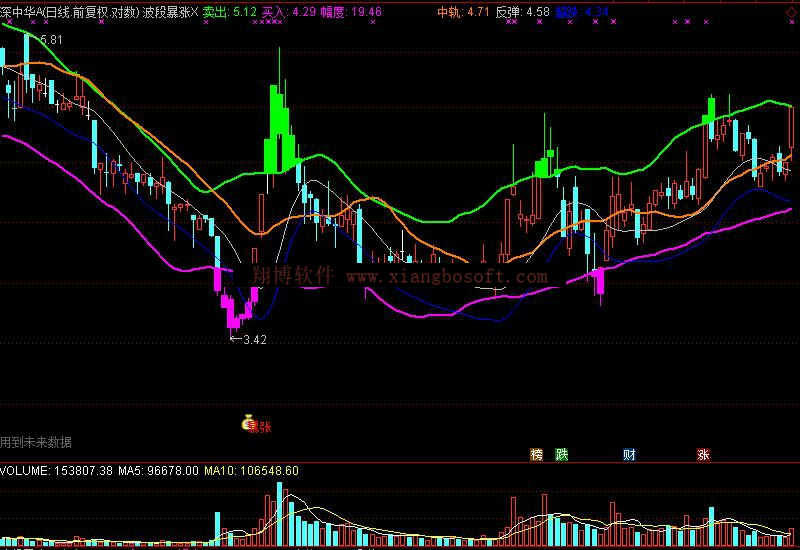Click the blue 超跌 value label
Screen dimensions: 800x550
tap(581, 12)
